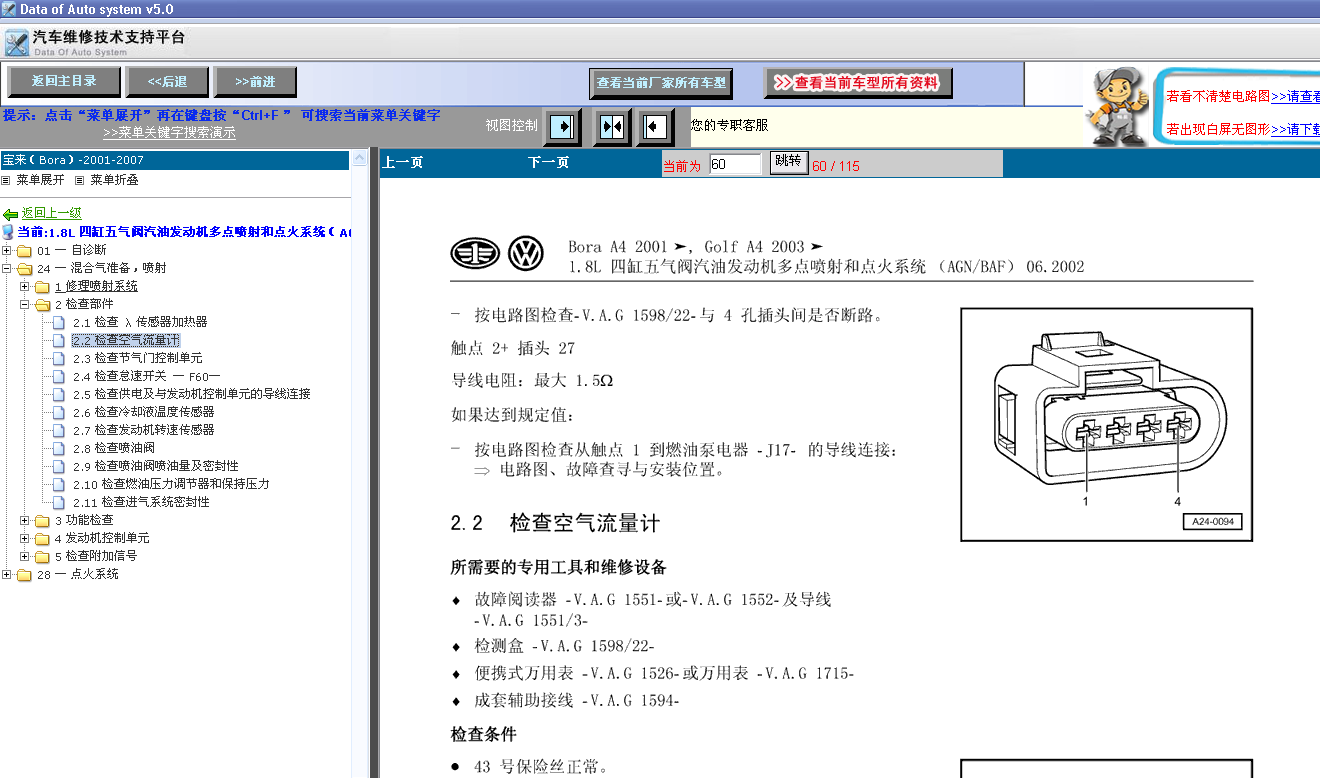Click the <<后退 button
Screen dimensions: 1320x778
[168, 82]
